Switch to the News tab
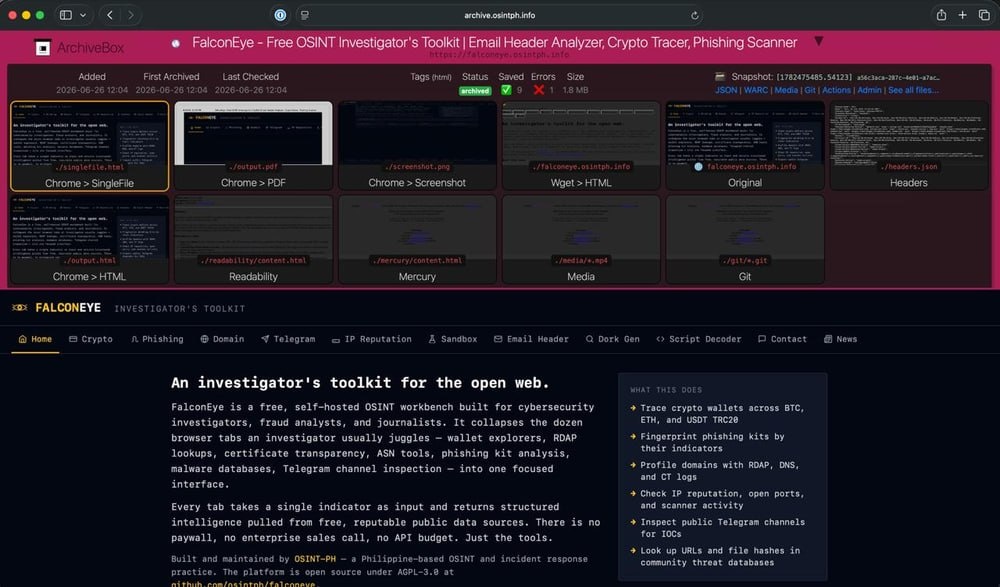Screen dimensions: 1000x587 pos(841,339)
